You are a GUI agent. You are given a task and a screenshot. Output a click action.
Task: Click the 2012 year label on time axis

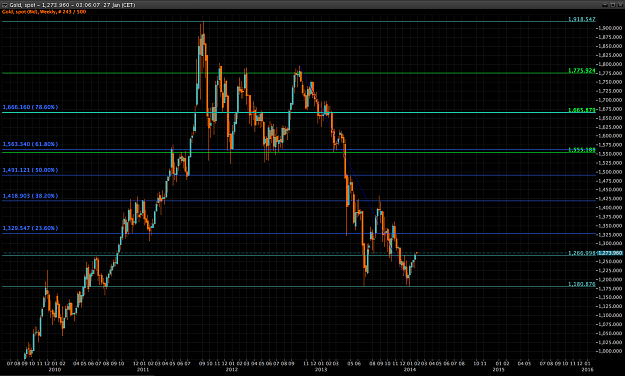pyautogui.click(x=232, y=370)
